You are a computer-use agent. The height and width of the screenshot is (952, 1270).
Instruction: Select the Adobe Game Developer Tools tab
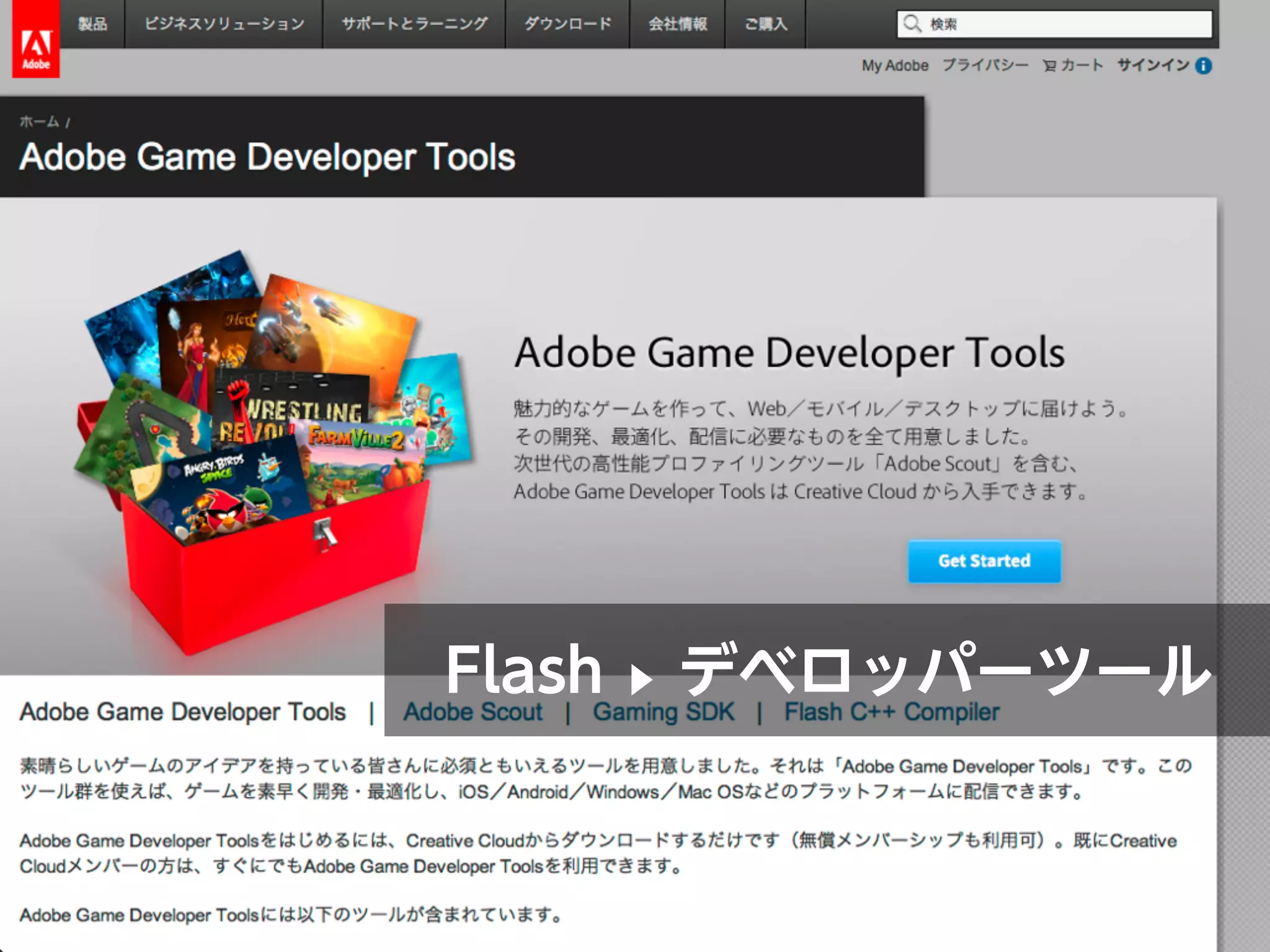point(183,712)
